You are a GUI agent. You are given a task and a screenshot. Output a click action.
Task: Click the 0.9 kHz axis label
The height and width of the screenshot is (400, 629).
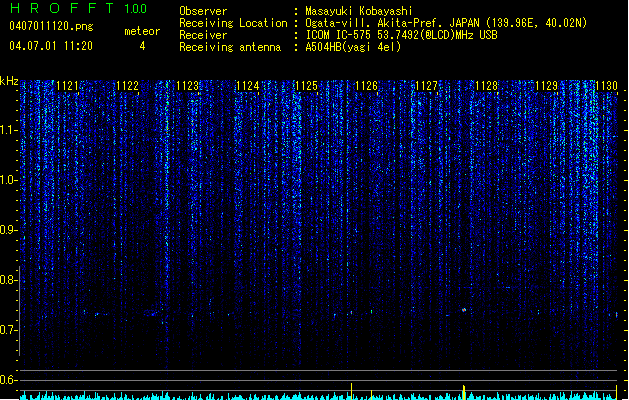[9, 230]
